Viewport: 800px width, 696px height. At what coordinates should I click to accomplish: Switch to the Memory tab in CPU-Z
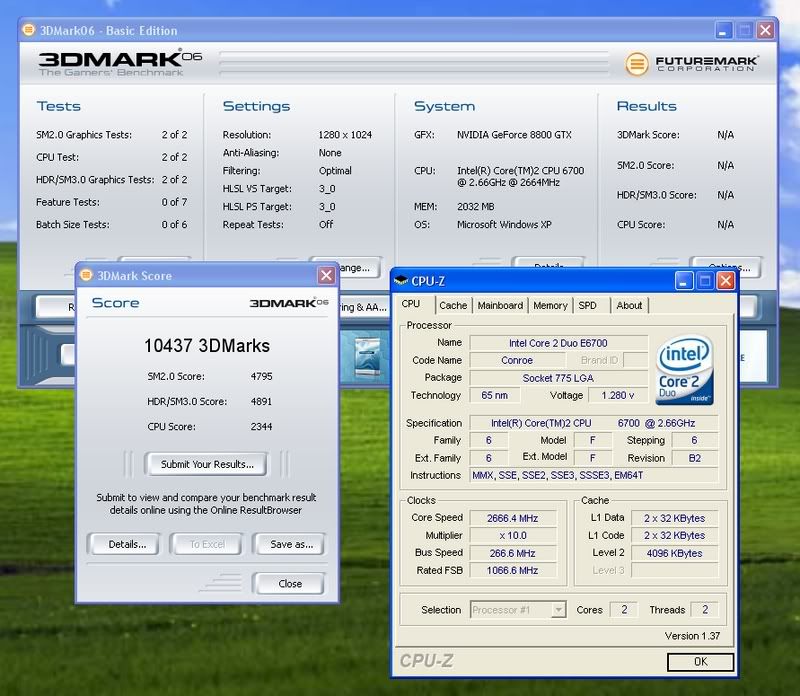click(x=550, y=306)
